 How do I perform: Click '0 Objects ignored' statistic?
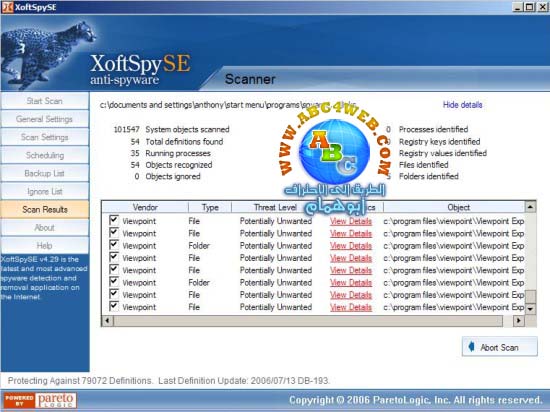pyautogui.click(x=167, y=176)
